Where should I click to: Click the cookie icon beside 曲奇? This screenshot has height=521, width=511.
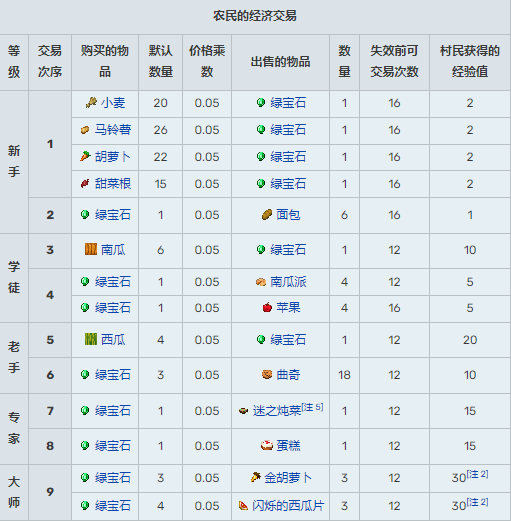(267, 375)
